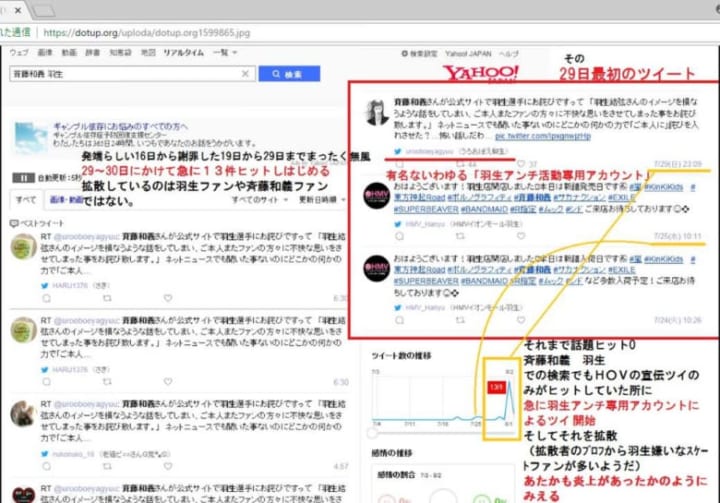This screenshot has width=720, height=503.
Task: Like the first tweet with heart icon
Action: (x=168, y=298)
